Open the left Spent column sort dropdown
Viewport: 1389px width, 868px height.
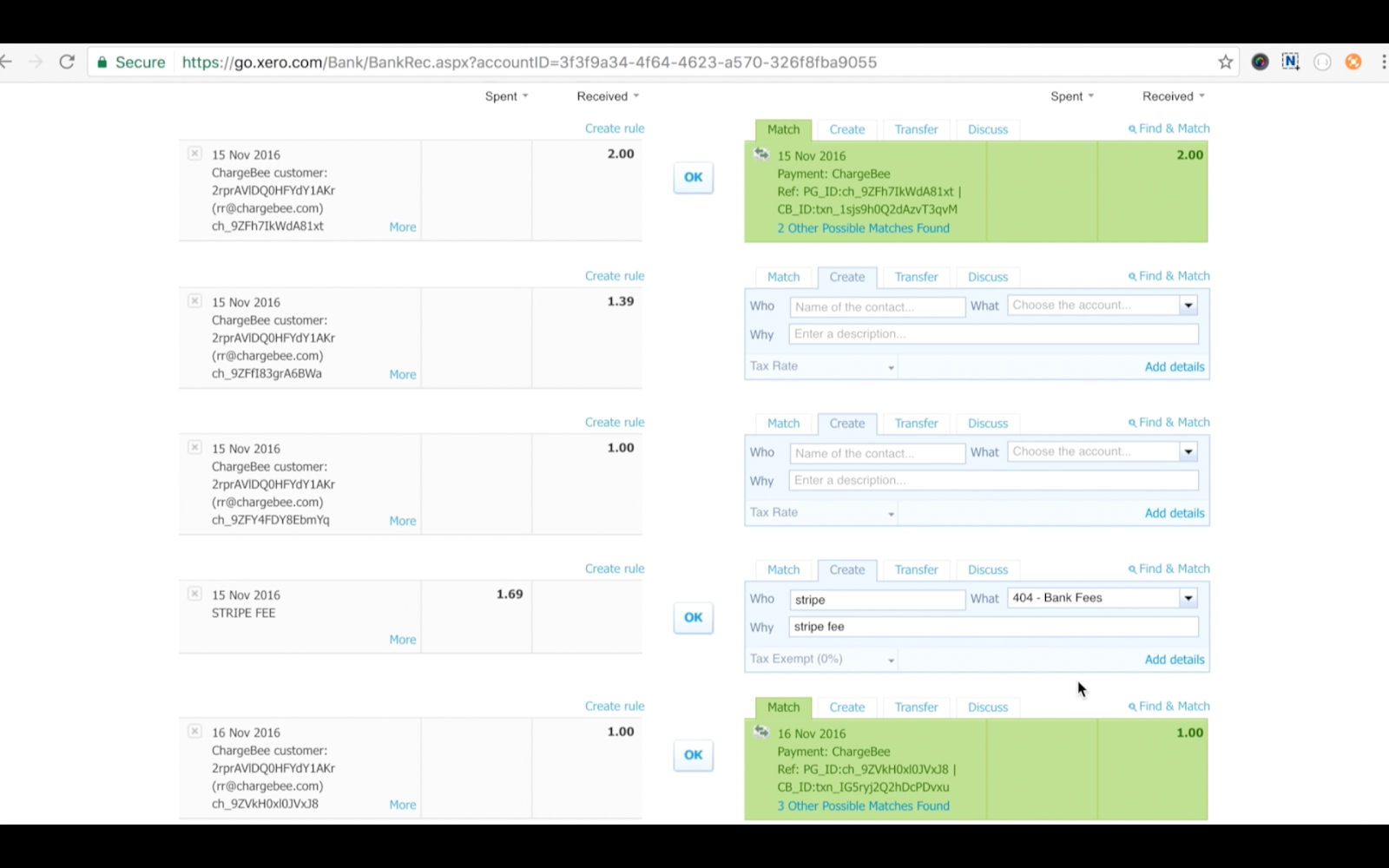point(506,96)
